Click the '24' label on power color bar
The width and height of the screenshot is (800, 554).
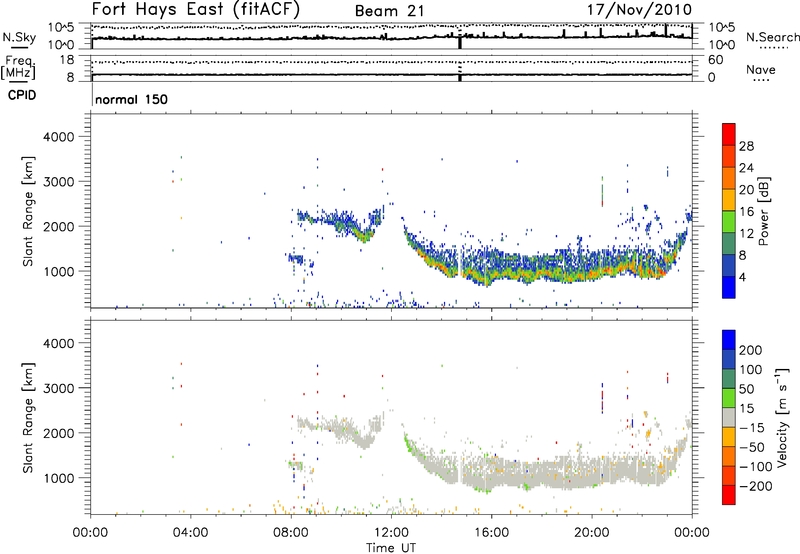point(746,168)
